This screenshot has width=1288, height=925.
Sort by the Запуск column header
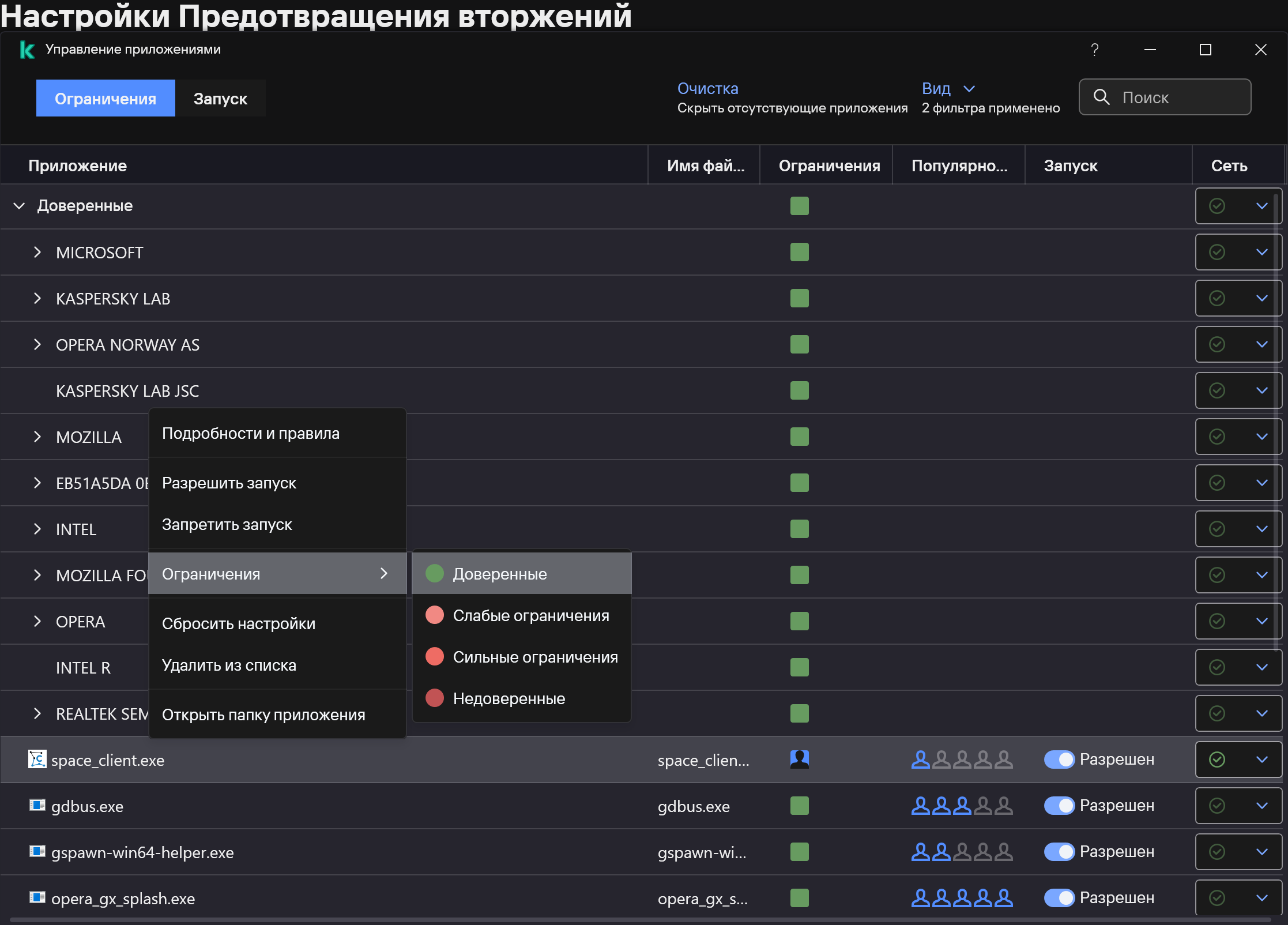pyautogui.click(x=1108, y=166)
